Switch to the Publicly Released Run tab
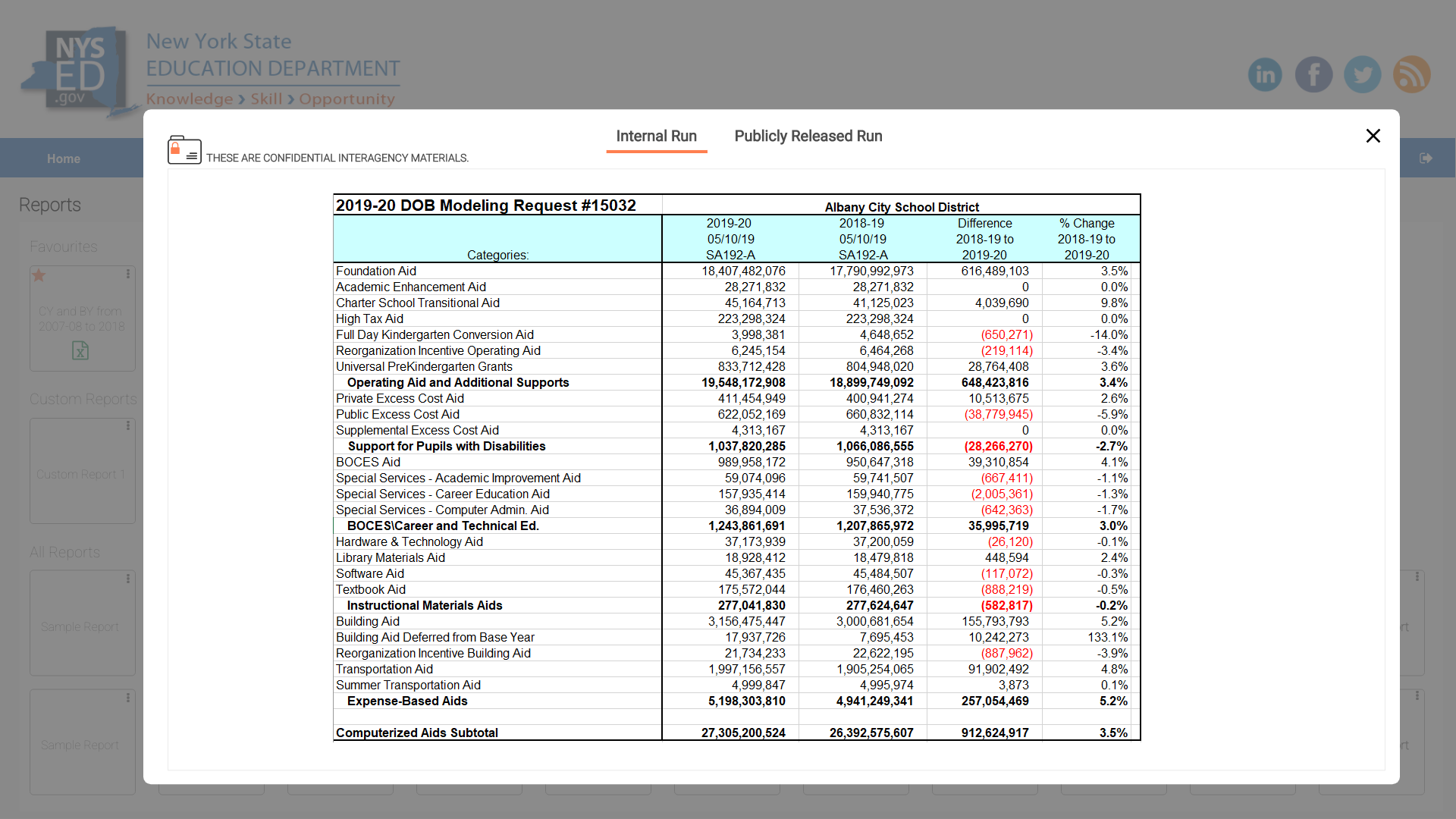This screenshot has height=819, width=1456. (x=808, y=136)
